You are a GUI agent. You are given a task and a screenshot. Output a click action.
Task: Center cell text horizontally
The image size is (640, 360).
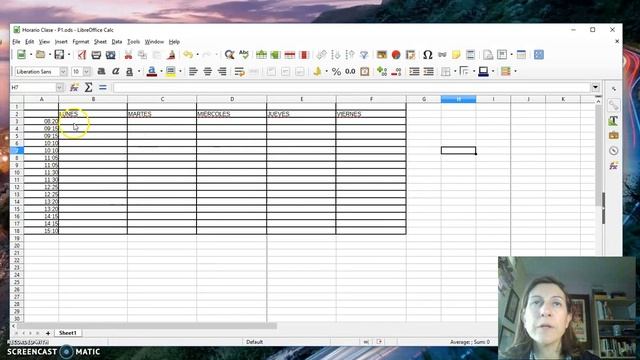coord(207,71)
